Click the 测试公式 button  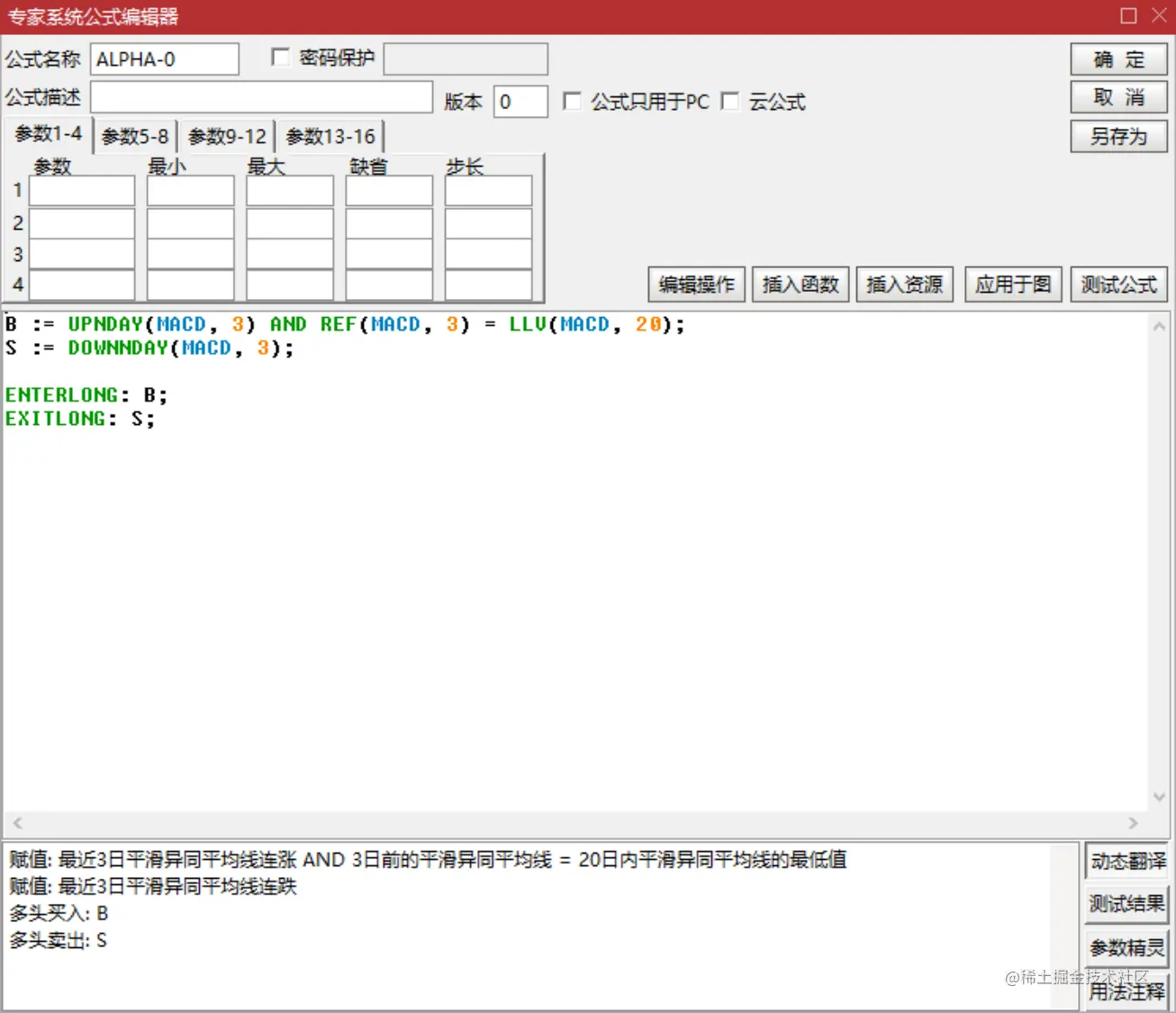pos(1118,285)
